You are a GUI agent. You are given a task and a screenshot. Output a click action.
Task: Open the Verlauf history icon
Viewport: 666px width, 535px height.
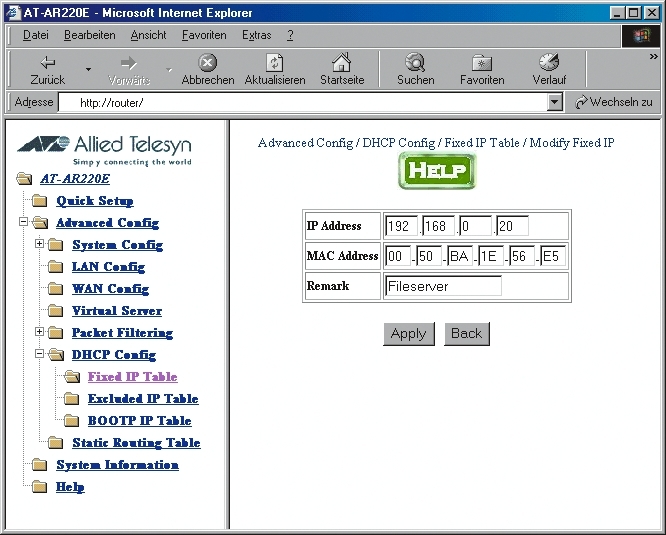(x=549, y=62)
